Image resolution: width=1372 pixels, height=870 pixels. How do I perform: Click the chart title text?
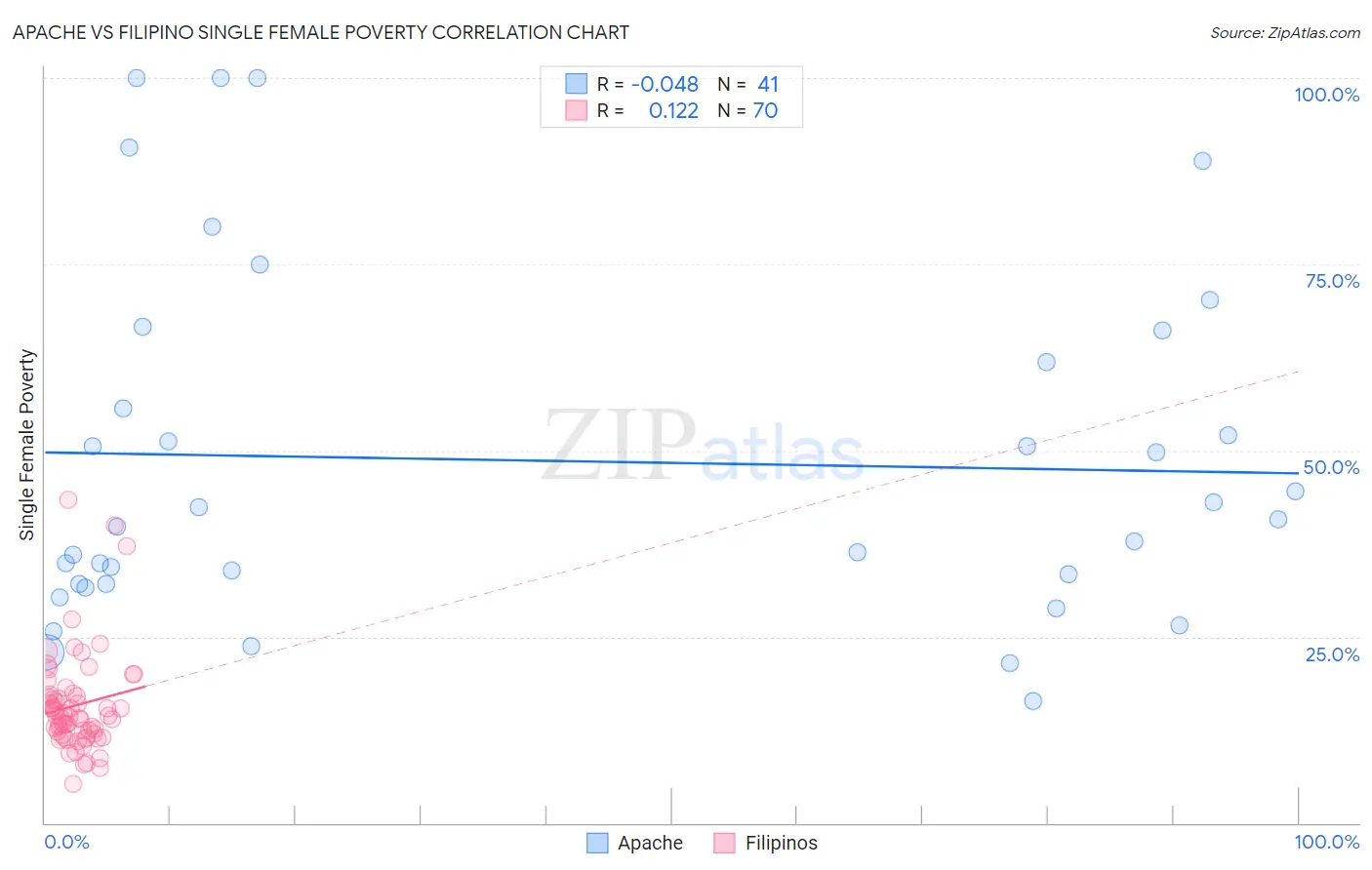[x=320, y=32]
